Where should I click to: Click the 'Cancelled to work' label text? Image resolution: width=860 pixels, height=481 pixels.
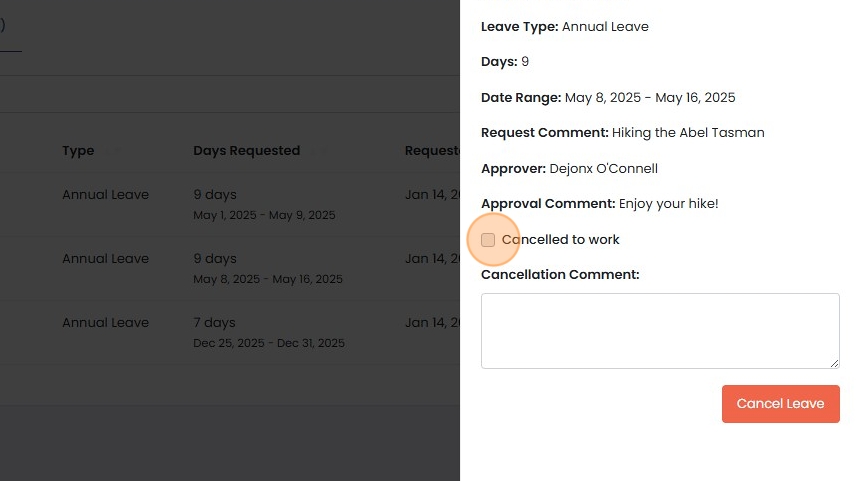560,240
